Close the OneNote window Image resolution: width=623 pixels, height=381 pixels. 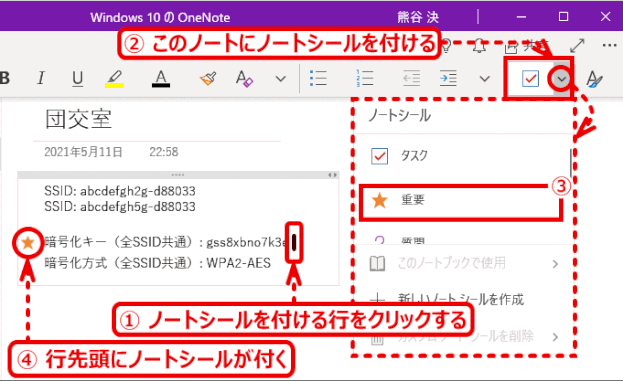[x=605, y=17]
